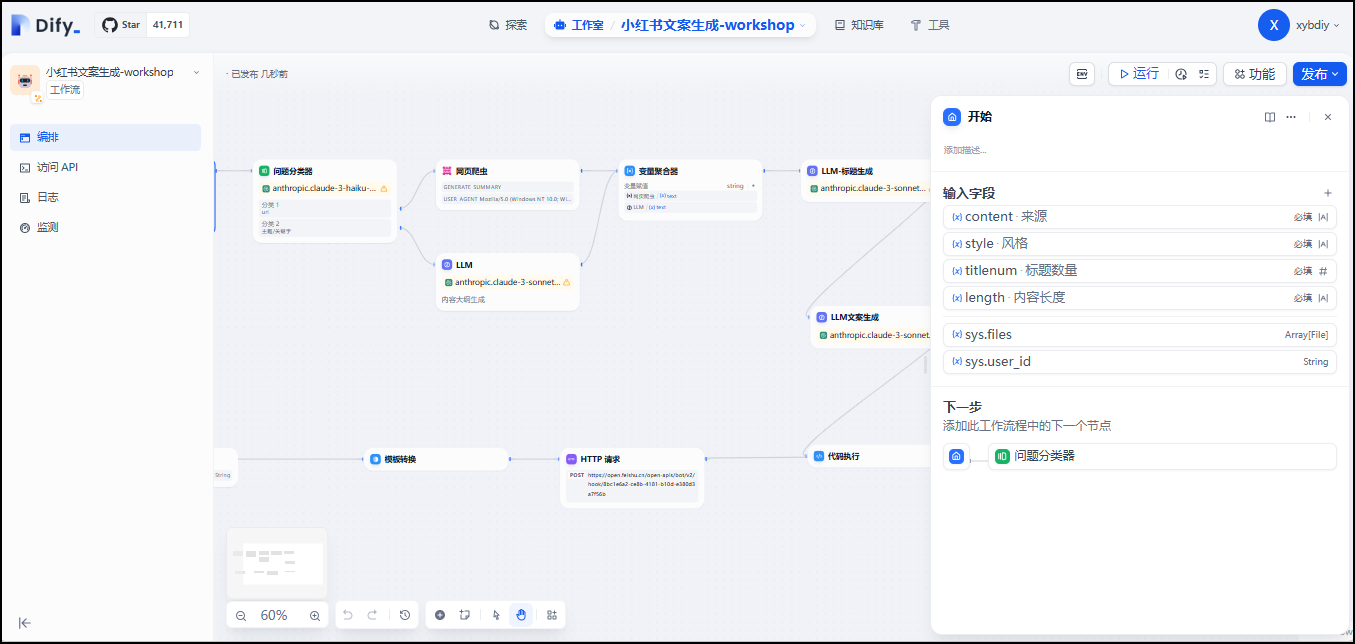Select the 模板转换 node
Image resolution: width=1355 pixels, height=644 pixels.
point(437,460)
